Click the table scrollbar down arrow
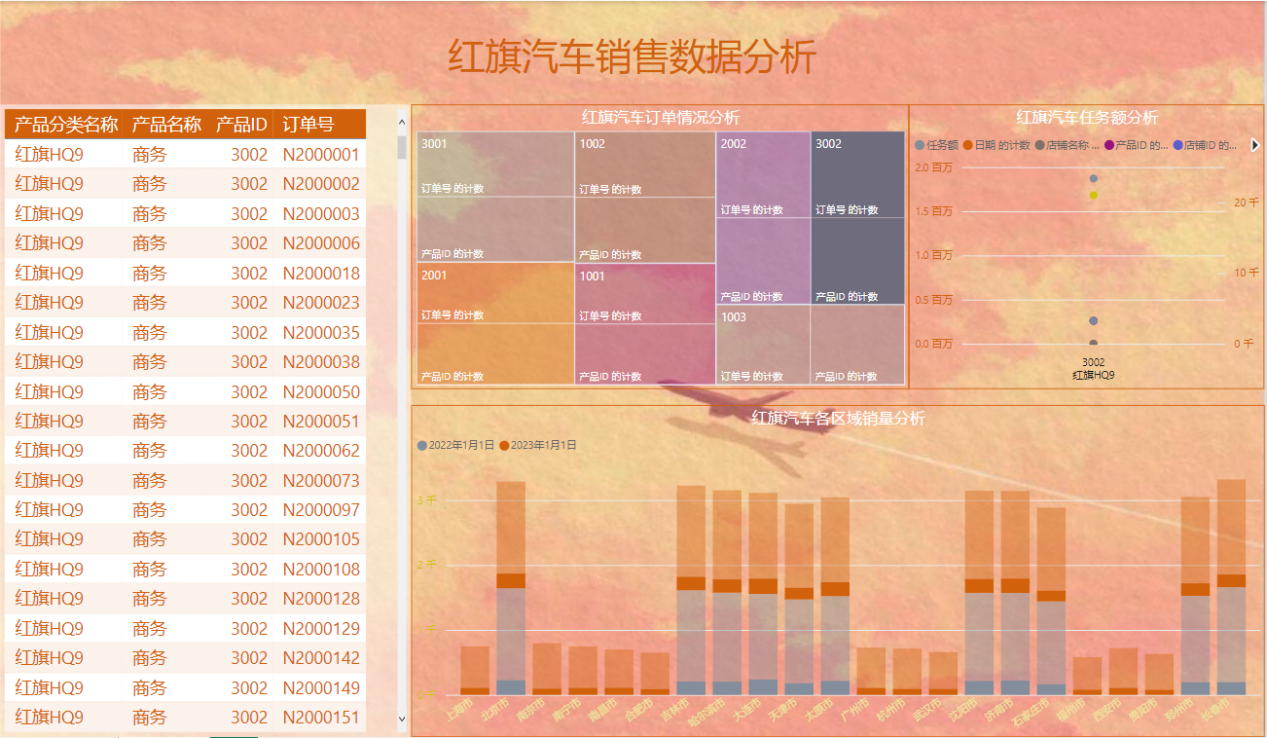1267x738 pixels. point(402,718)
